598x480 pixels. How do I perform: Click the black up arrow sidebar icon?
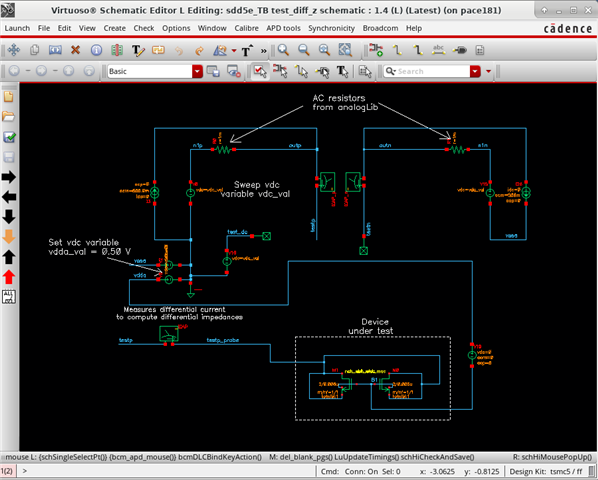click(9, 257)
